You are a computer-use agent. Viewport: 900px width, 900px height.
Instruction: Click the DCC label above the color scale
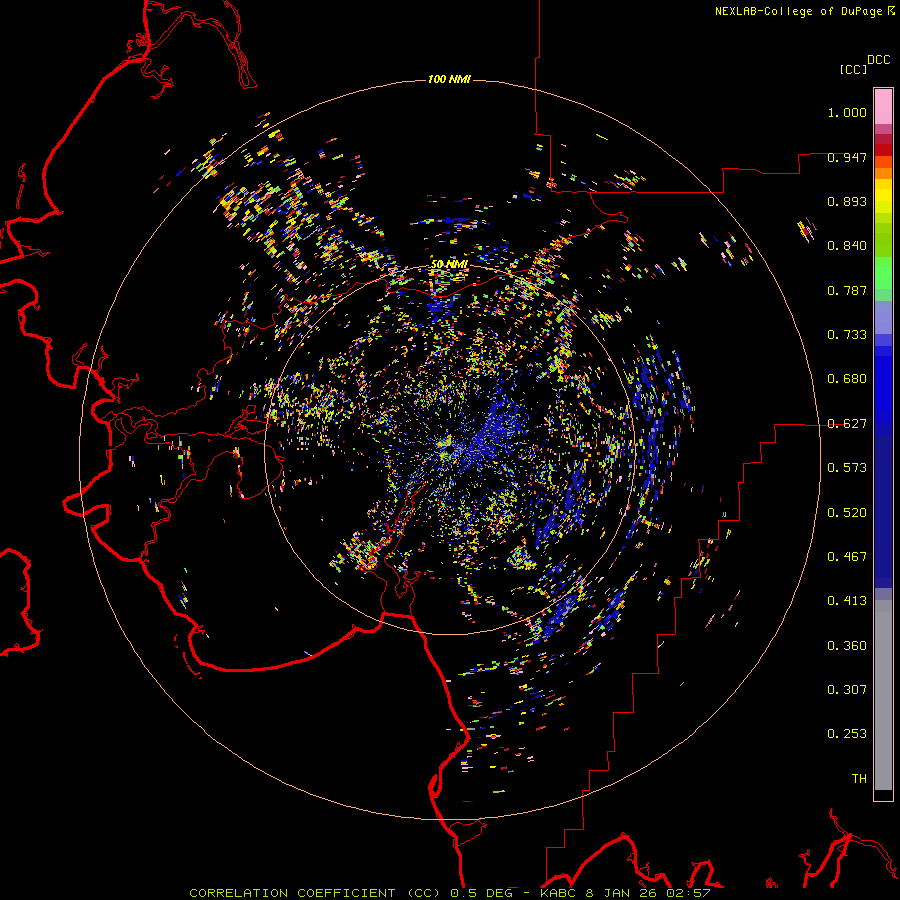[x=879, y=60]
